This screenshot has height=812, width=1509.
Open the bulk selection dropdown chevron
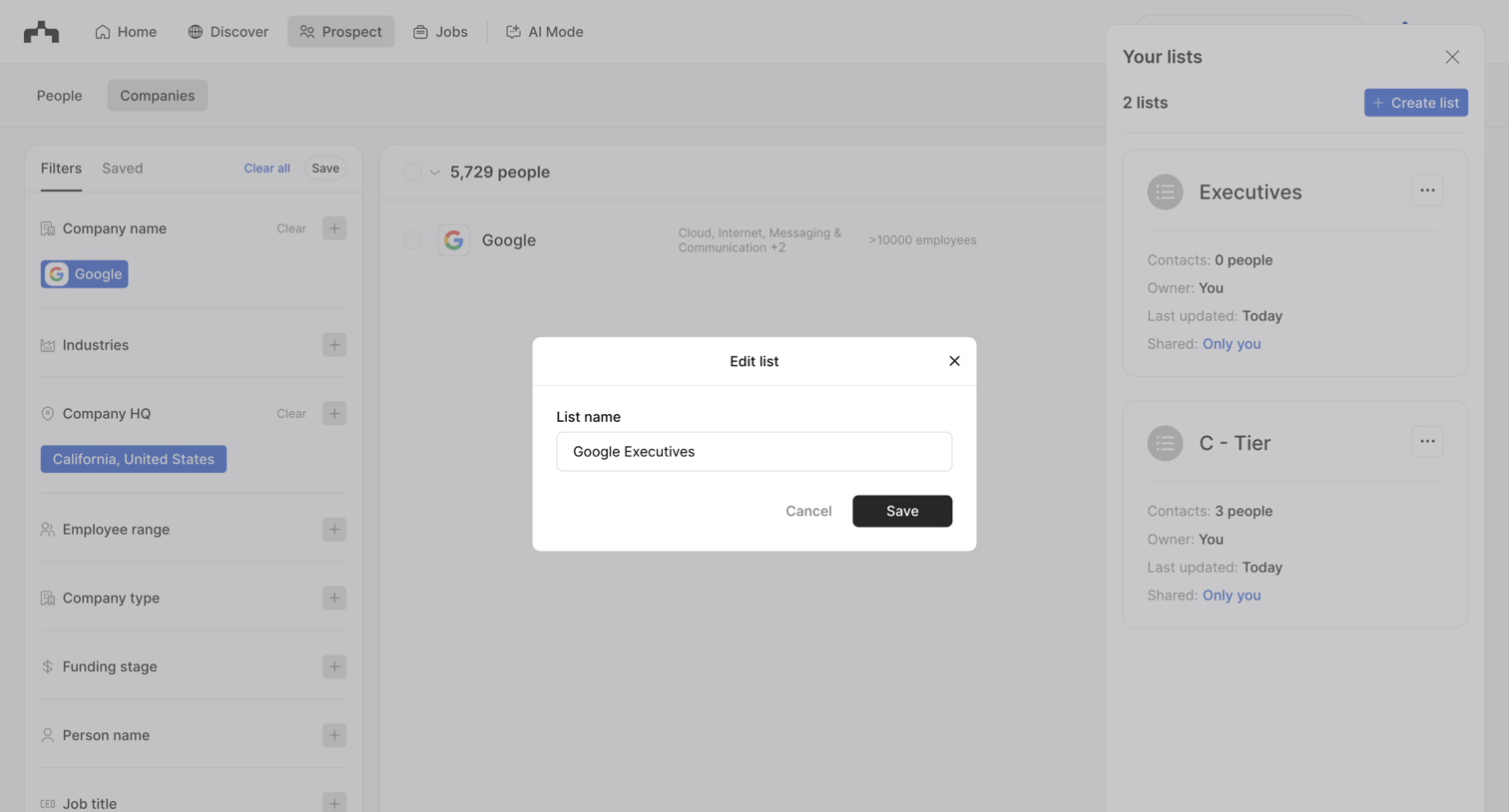435,173
